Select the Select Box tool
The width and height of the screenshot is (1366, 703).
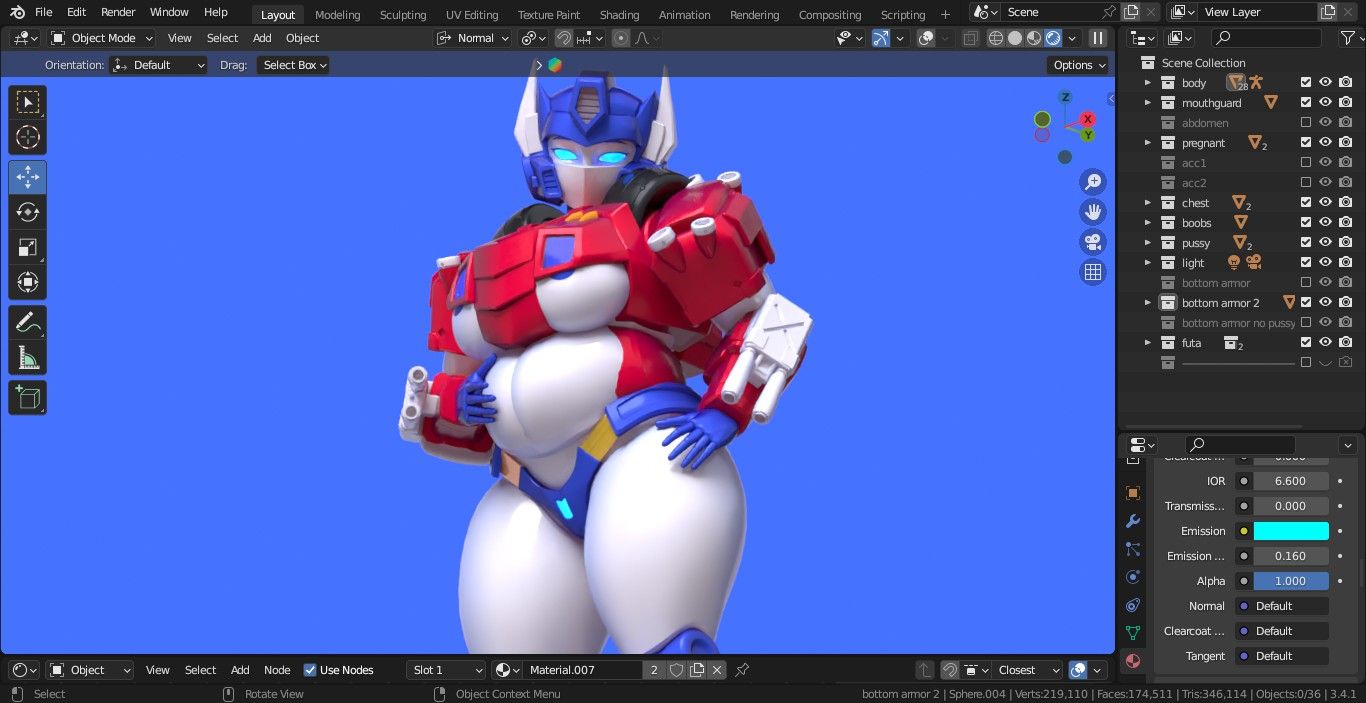tap(28, 102)
